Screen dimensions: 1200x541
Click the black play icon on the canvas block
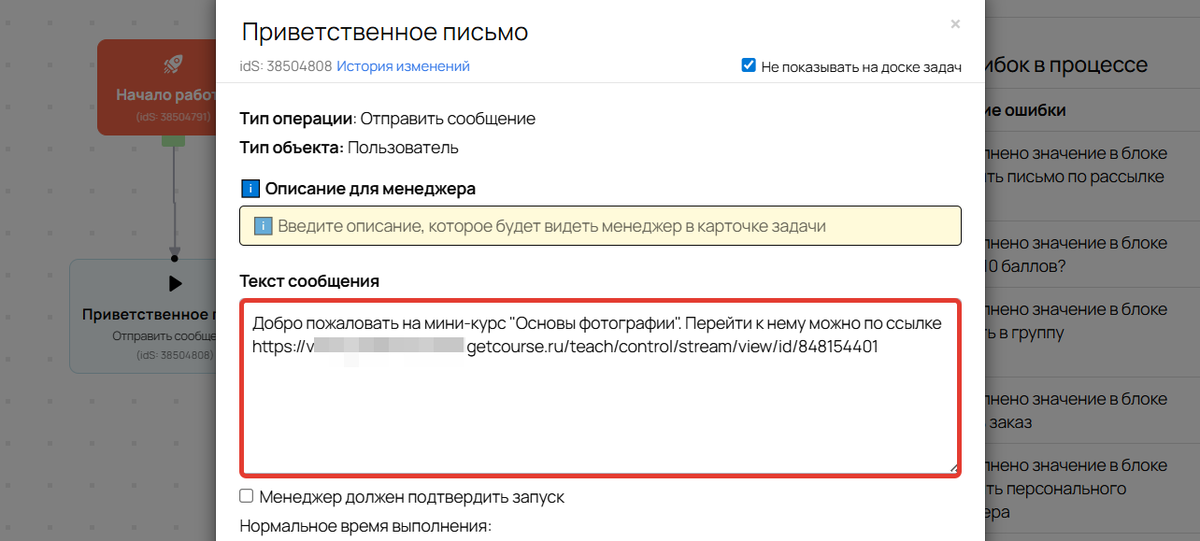pos(175,283)
